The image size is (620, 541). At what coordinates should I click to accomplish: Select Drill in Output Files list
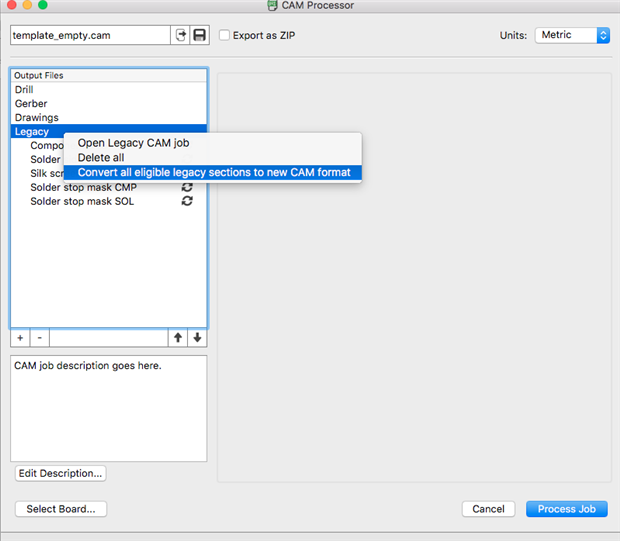coord(109,89)
